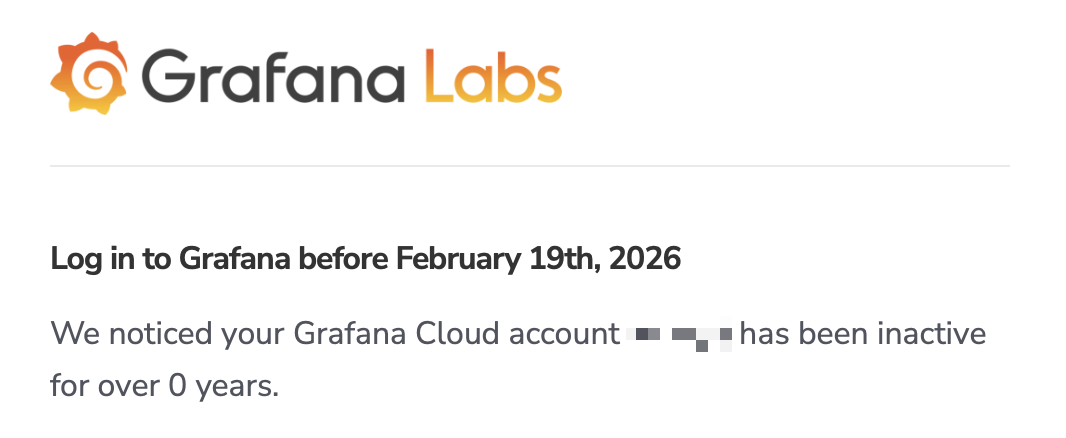Viewport: 1066px width, 438px height.
Task: Click the horizontal divider line below logo
Action: tap(529, 165)
